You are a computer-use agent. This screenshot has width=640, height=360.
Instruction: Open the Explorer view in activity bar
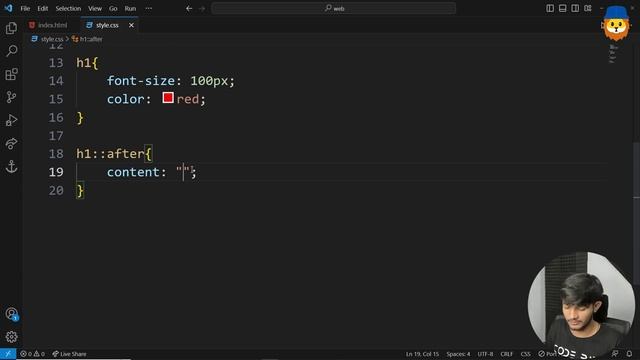tap(11, 28)
